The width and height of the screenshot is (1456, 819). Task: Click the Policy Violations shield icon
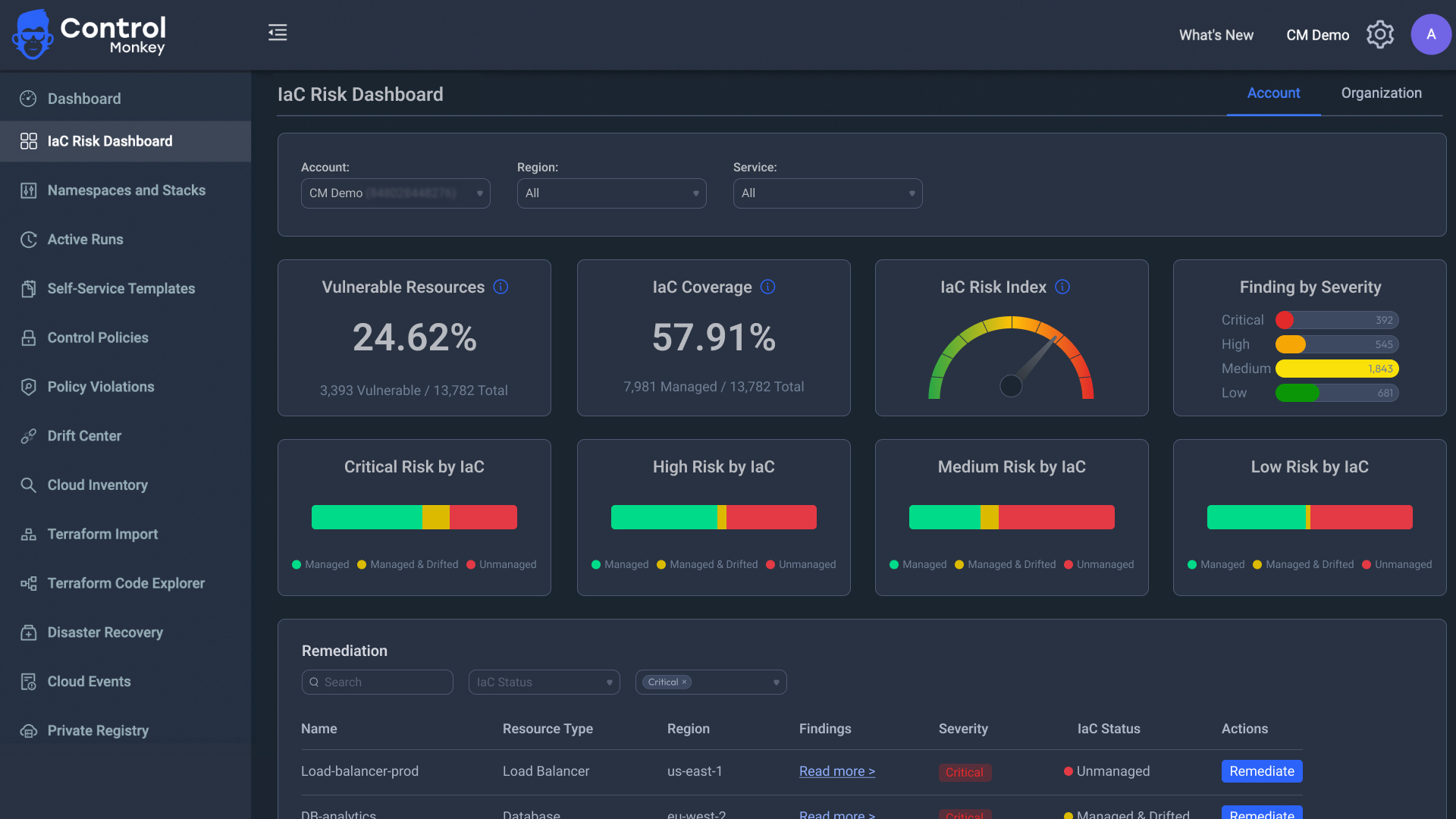click(x=28, y=387)
